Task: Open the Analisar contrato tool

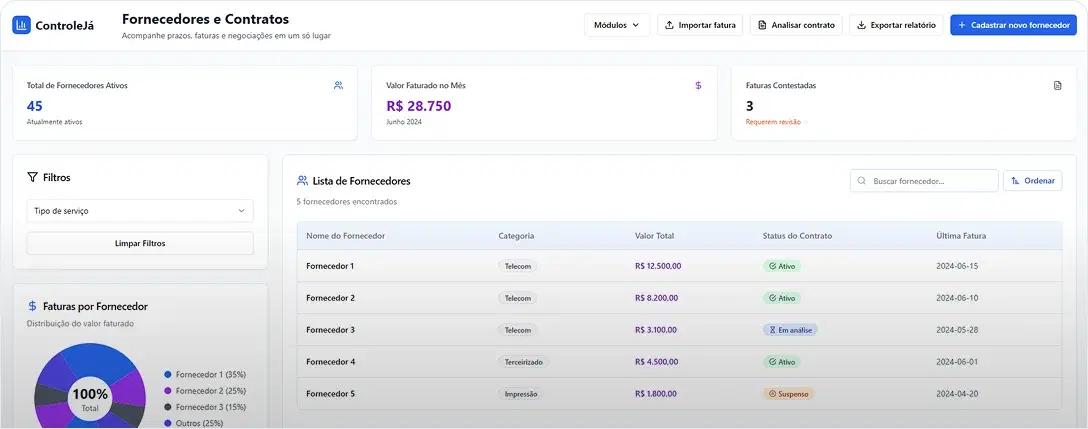Action: (796, 25)
